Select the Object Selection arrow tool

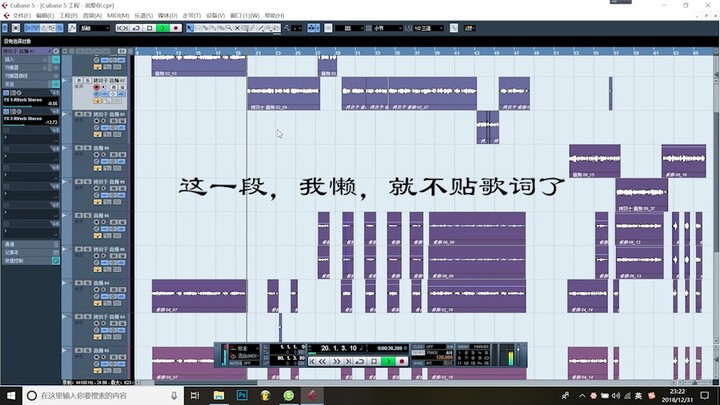(190, 28)
